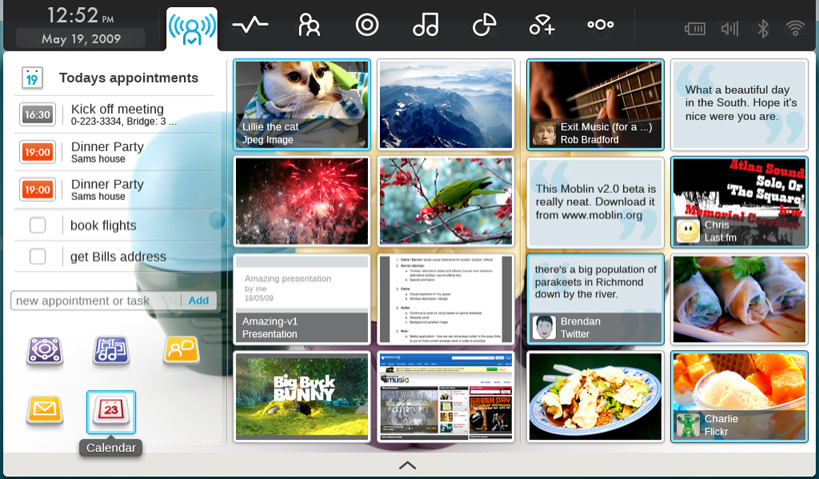
Task: Check off the 'get Bills address' task
Action: pyautogui.click(x=38, y=256)
